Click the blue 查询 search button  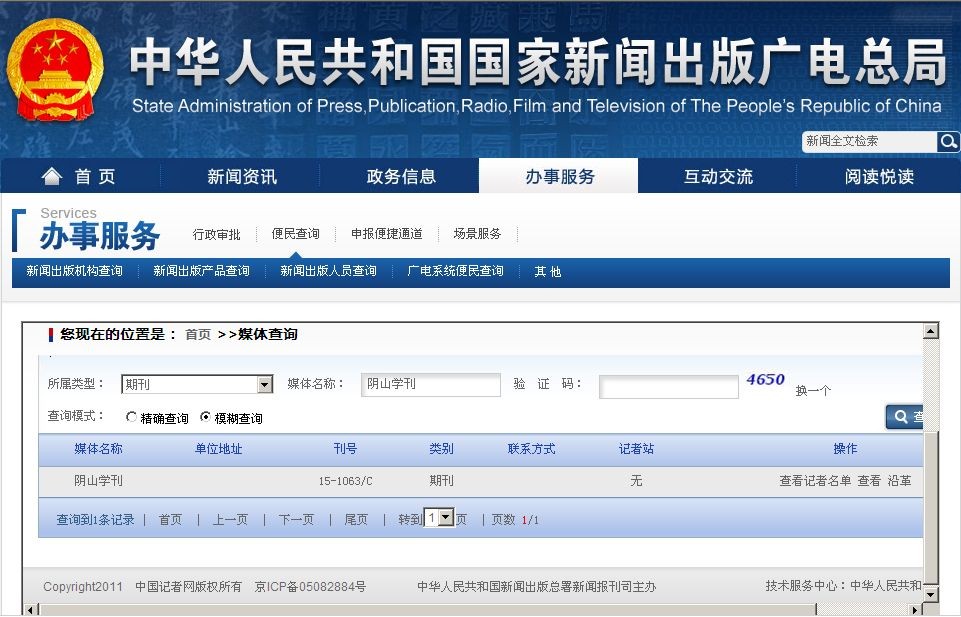click(905, 417)
